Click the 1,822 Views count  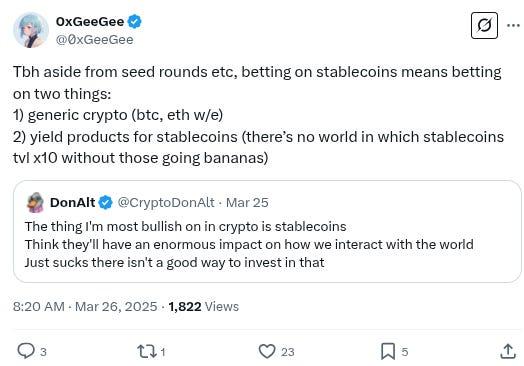point(204,307)
